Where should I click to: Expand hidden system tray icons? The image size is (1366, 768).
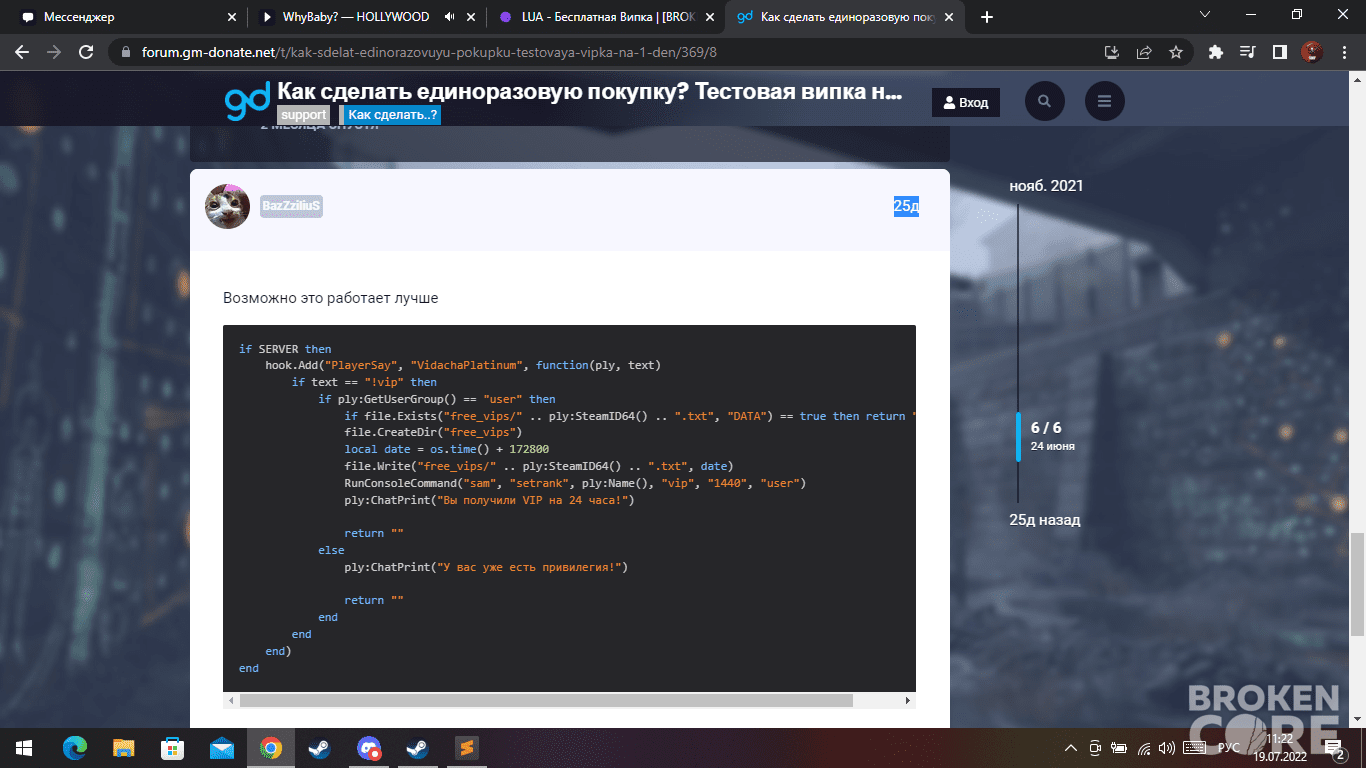click(1071, 747)
